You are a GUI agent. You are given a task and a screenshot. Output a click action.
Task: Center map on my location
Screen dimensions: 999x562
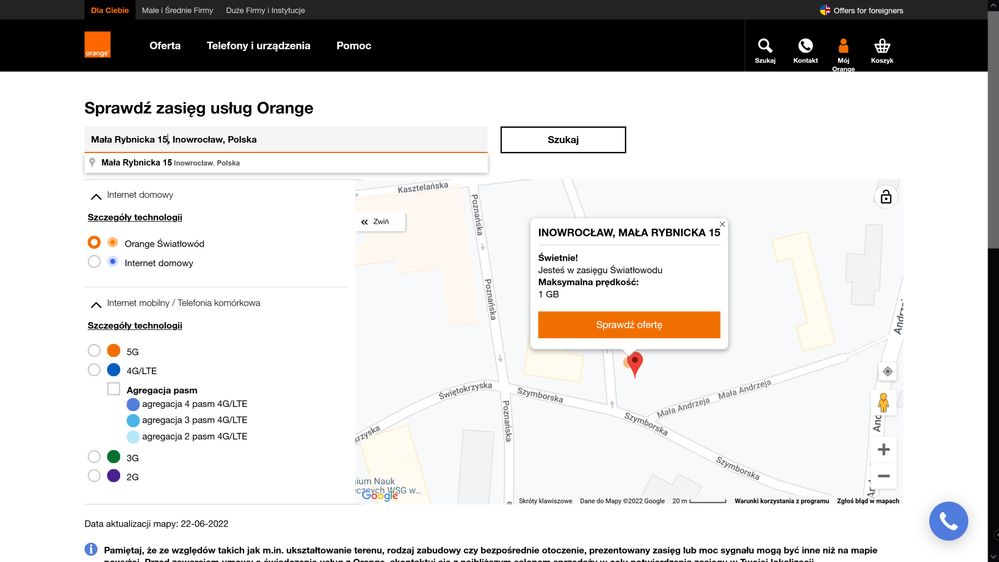coord(886,371)
